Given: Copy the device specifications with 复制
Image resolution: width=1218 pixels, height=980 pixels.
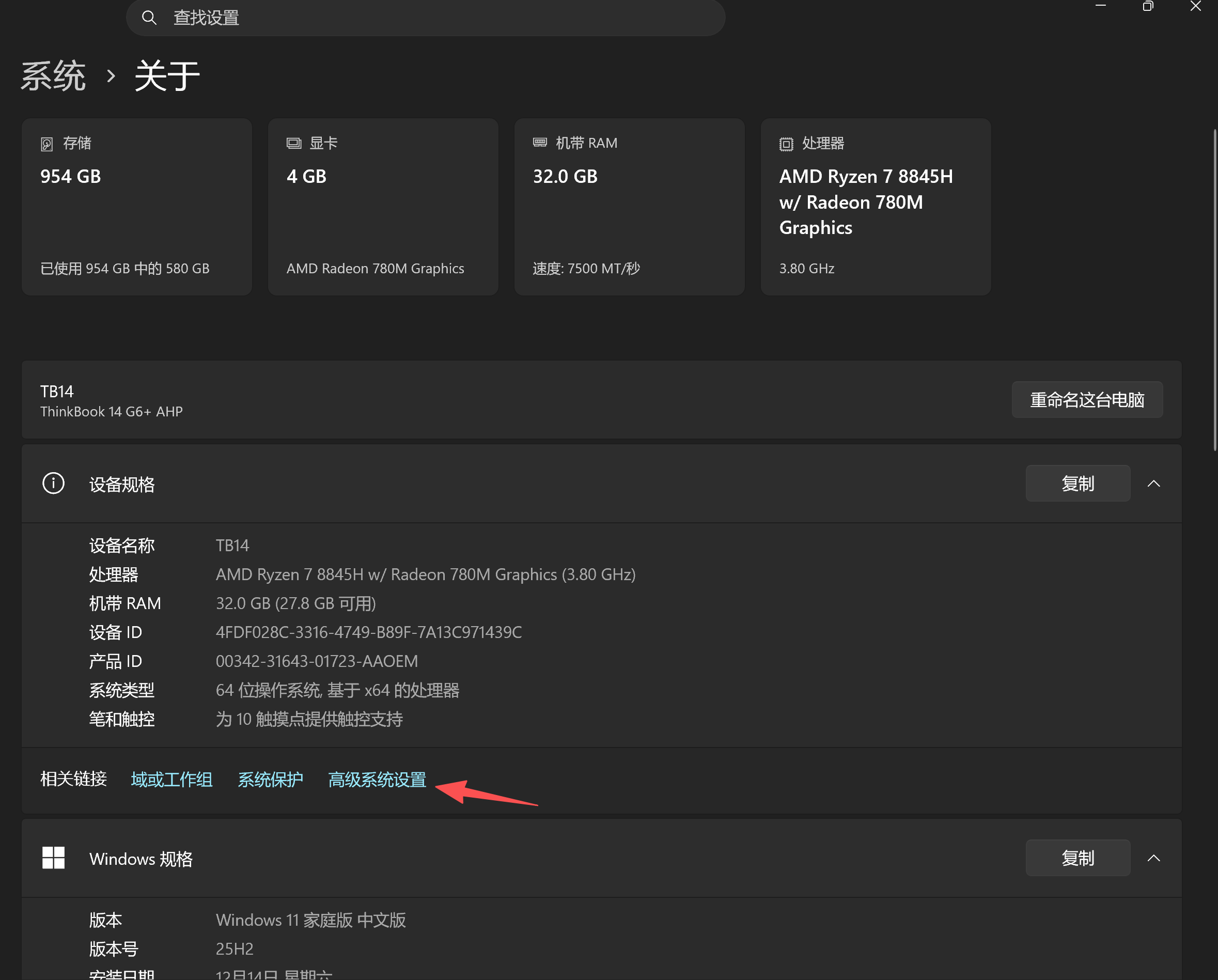Looking at the screenshot, I should (1078, 483).
